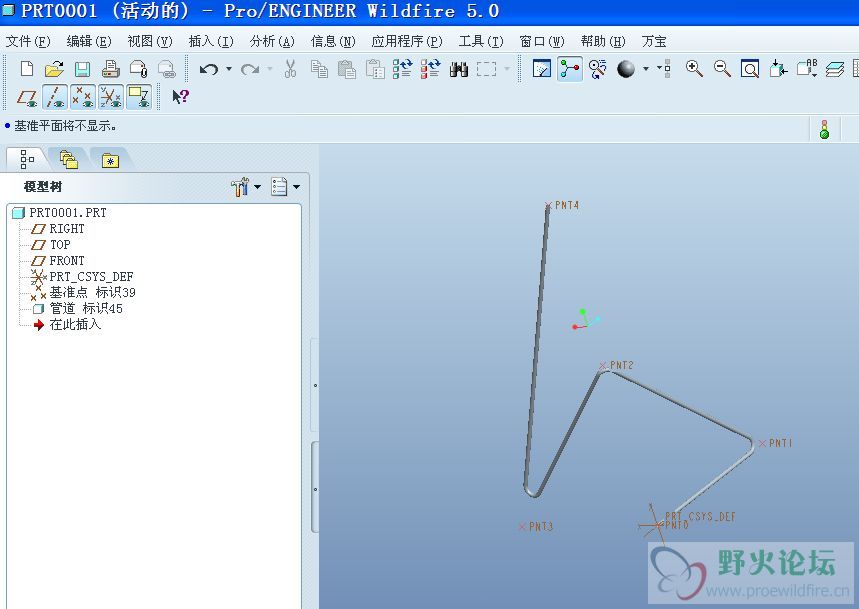
Task: Open the 插入(I) menu
Action: click(211, 41)
